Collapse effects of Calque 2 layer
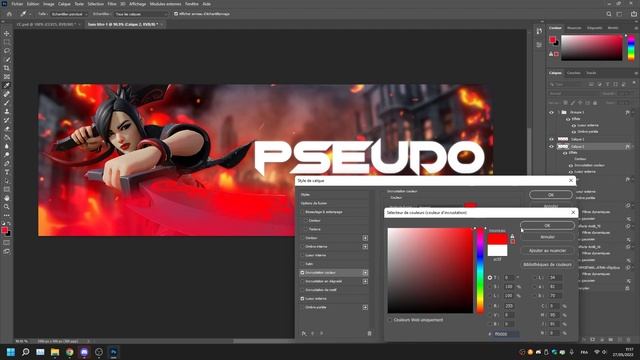 pos(633,147)
